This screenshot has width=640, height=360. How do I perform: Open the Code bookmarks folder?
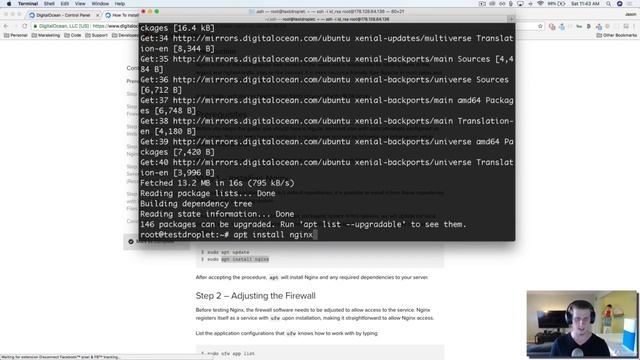point(73,36)
